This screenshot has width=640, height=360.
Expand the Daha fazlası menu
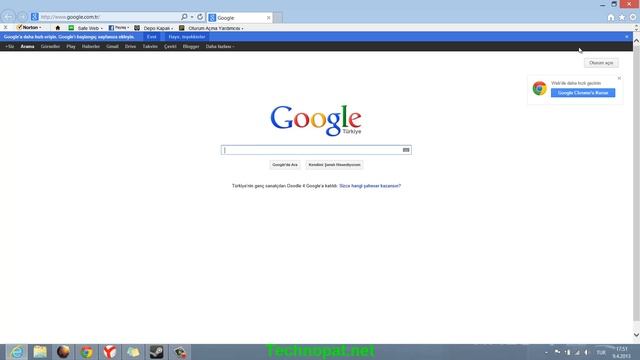click(220, 47)
